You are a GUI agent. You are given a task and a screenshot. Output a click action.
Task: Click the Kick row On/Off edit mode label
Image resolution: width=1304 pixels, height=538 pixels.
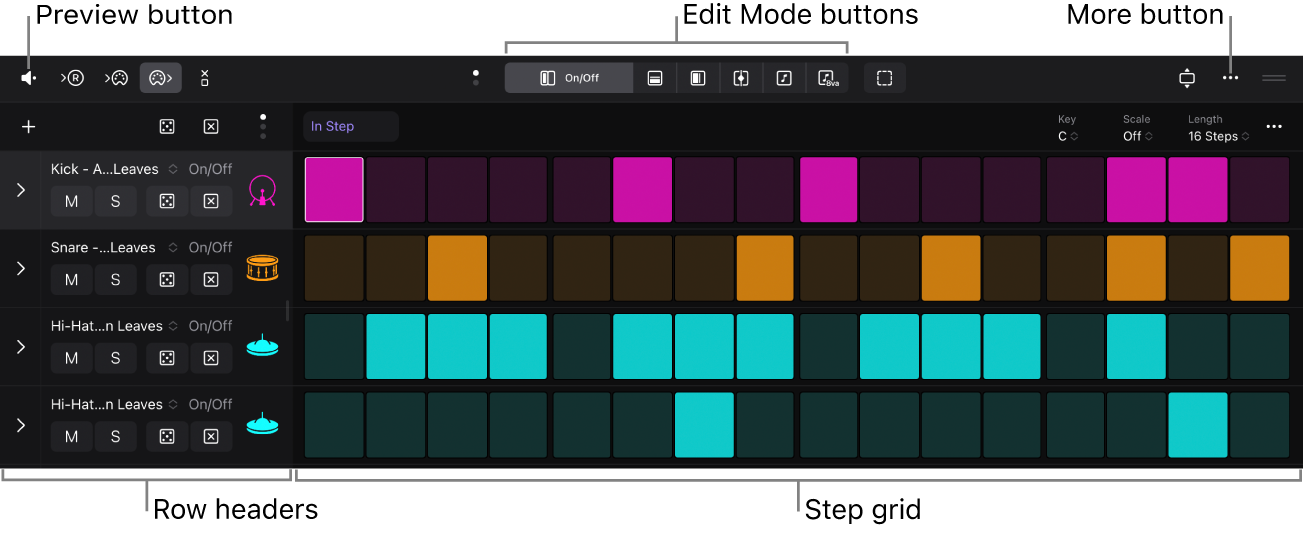click(x=210, y=169)
